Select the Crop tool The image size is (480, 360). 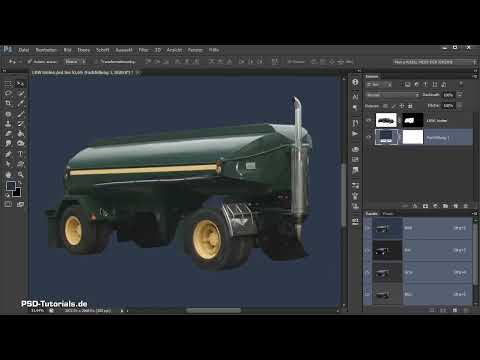pos(8,104)
